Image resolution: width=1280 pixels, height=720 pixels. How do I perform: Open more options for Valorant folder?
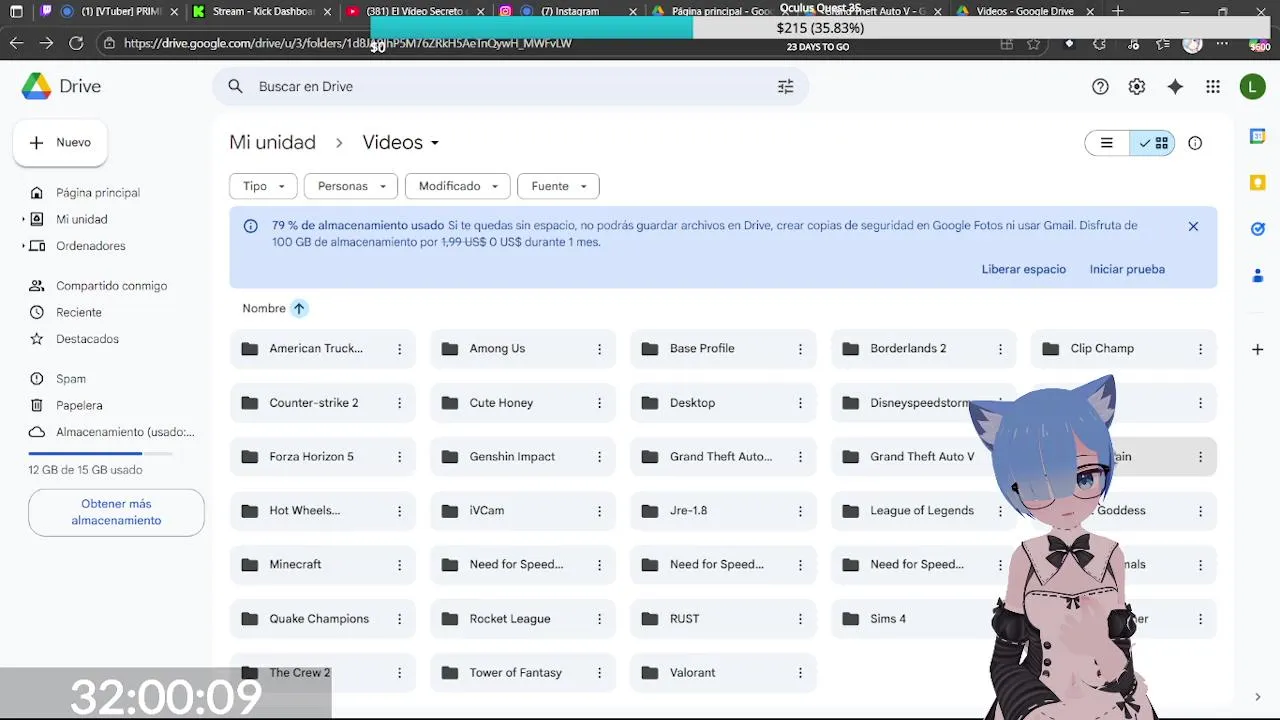click(800, 673)
